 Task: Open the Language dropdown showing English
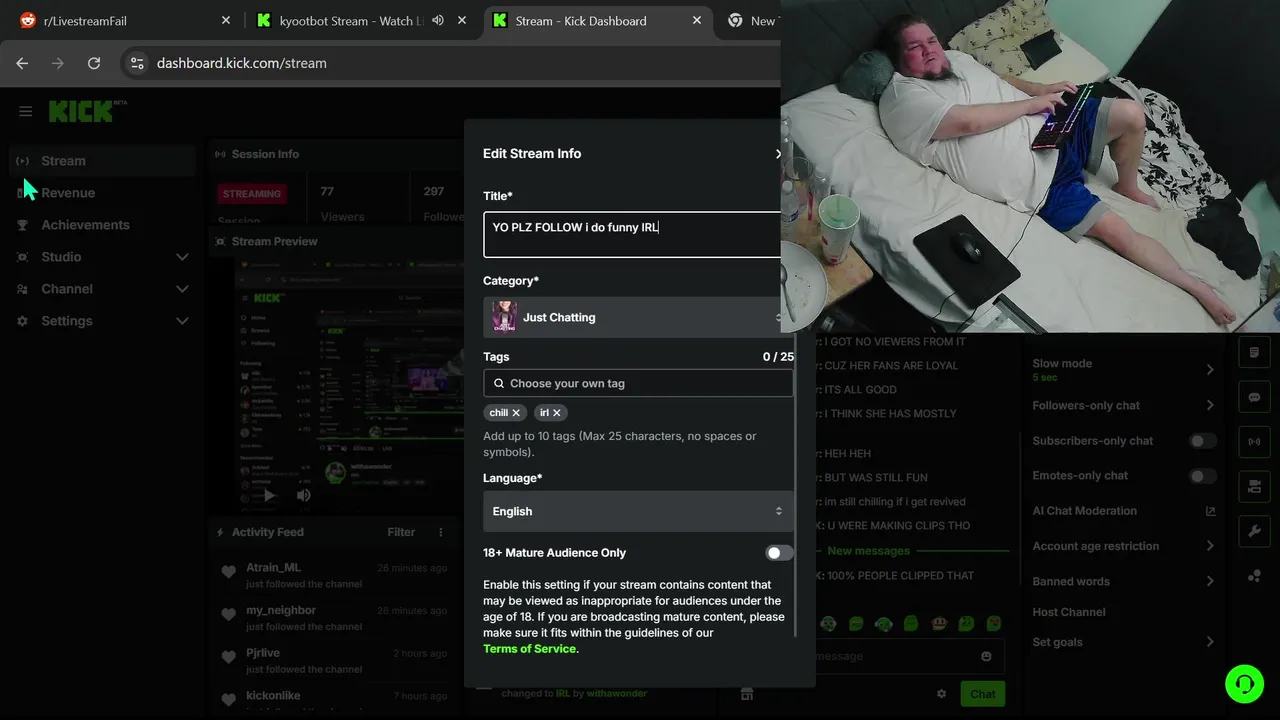638,511
